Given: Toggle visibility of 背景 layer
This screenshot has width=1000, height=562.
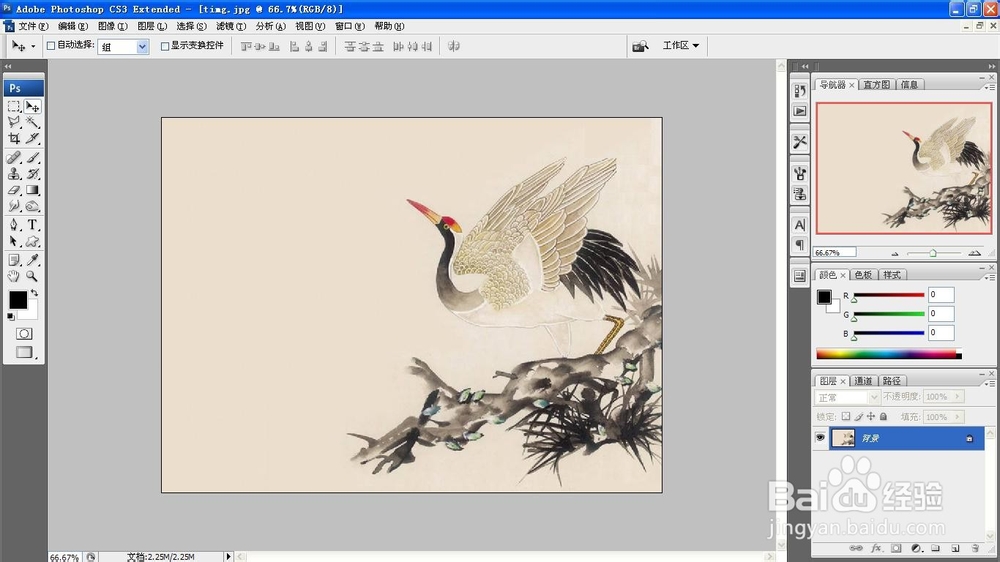Looking at the screenshot, I should coord(820,438).
